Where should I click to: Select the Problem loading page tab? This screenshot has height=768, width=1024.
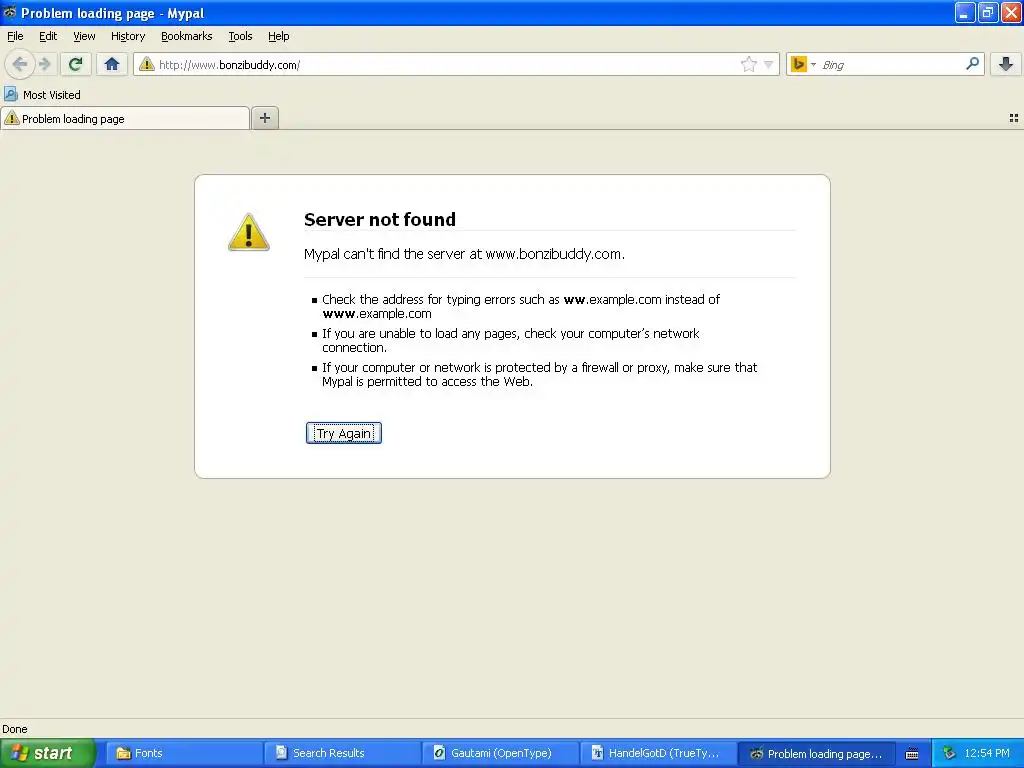(x=125, y=118)
